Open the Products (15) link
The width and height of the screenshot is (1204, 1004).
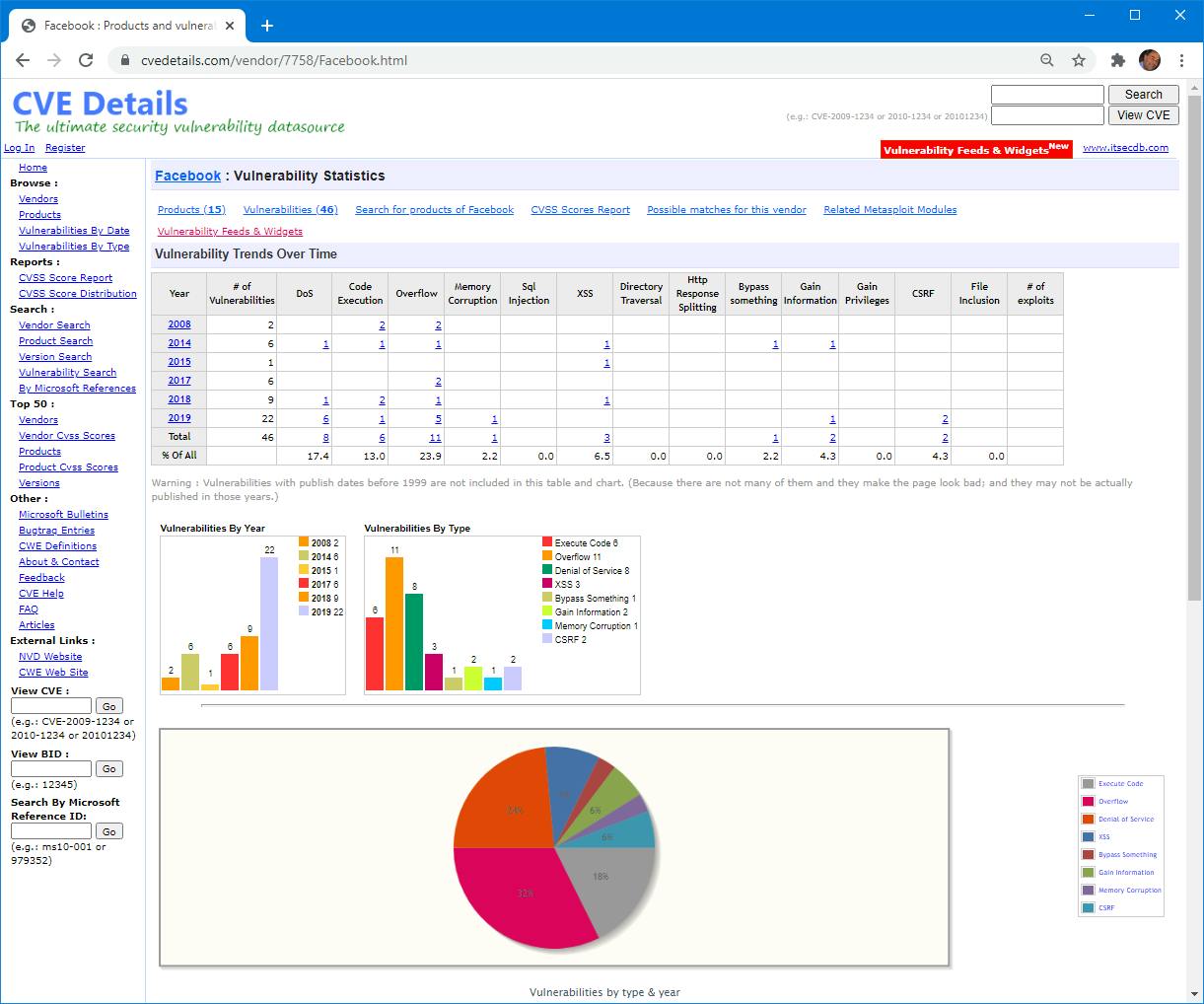click(x=191, y=210)
